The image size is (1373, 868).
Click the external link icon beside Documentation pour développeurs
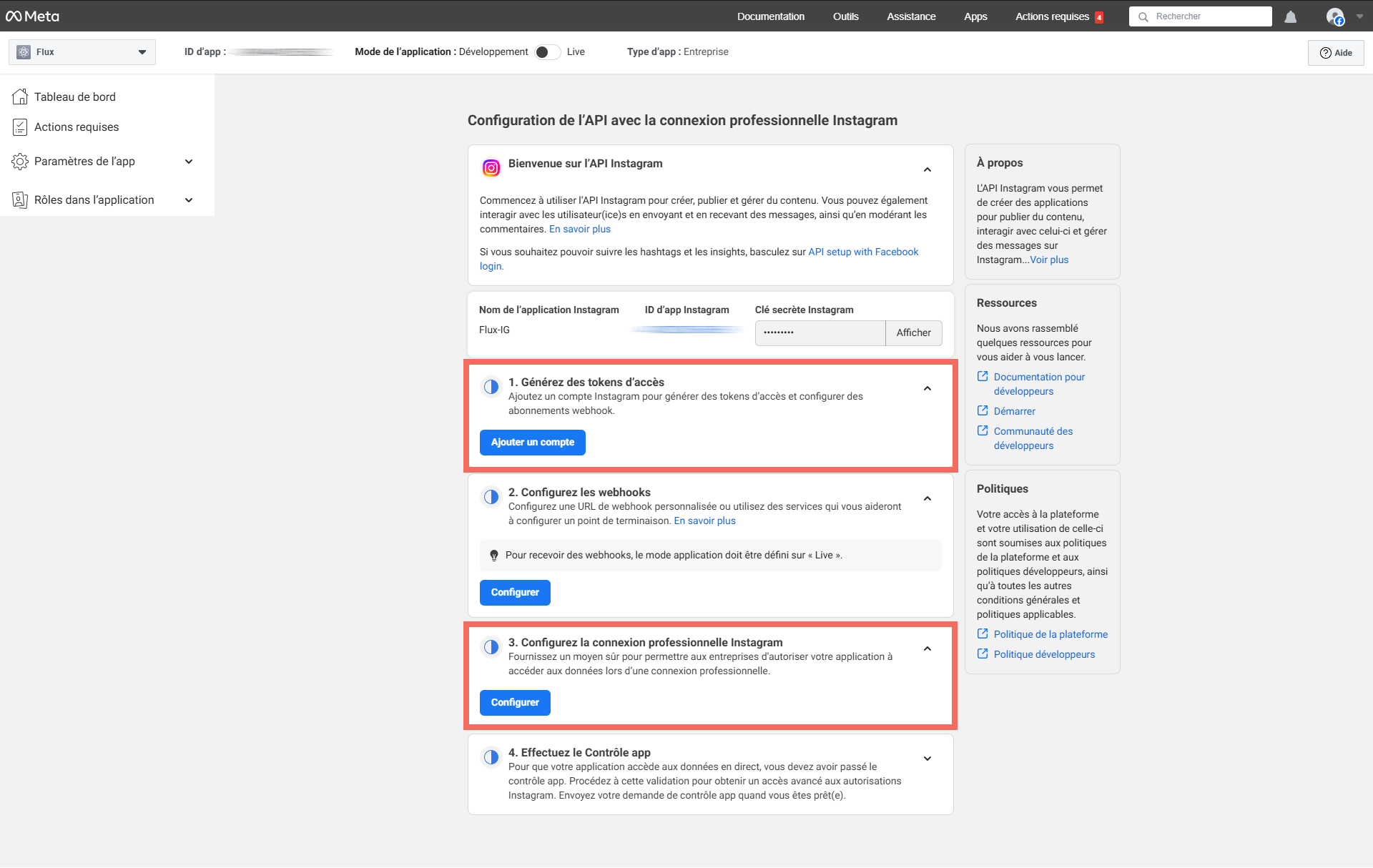[x=983, y=376]
